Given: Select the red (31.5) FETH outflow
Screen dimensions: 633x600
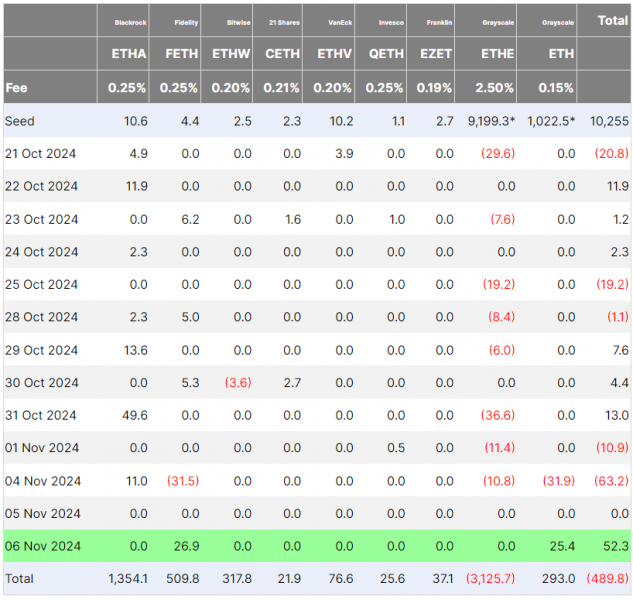Looking at the screenshot, I should pos(183,481).
